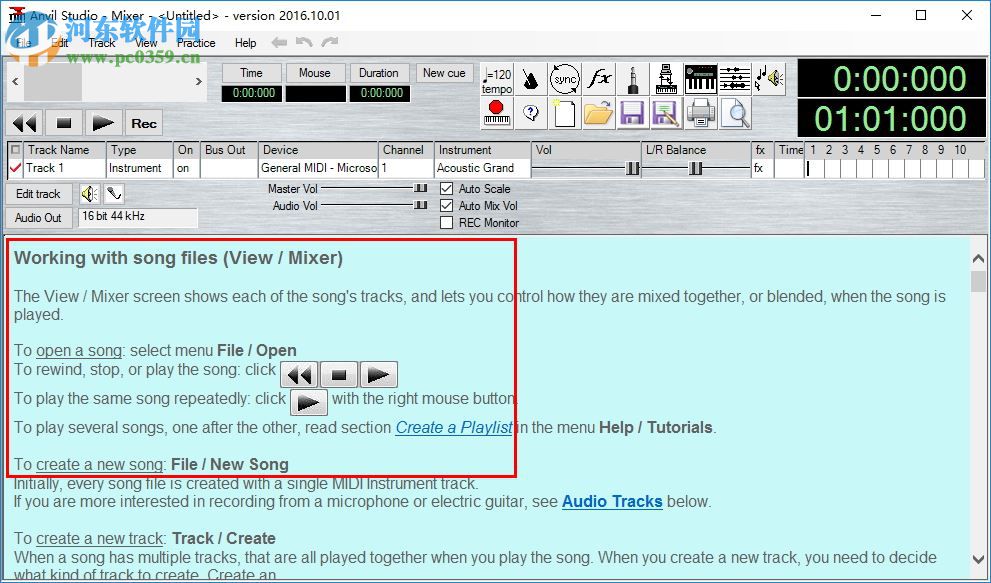Open a song with folder icon
This screenshot has width=991, height=583.
pyautogui.click(x=599, y=114)
